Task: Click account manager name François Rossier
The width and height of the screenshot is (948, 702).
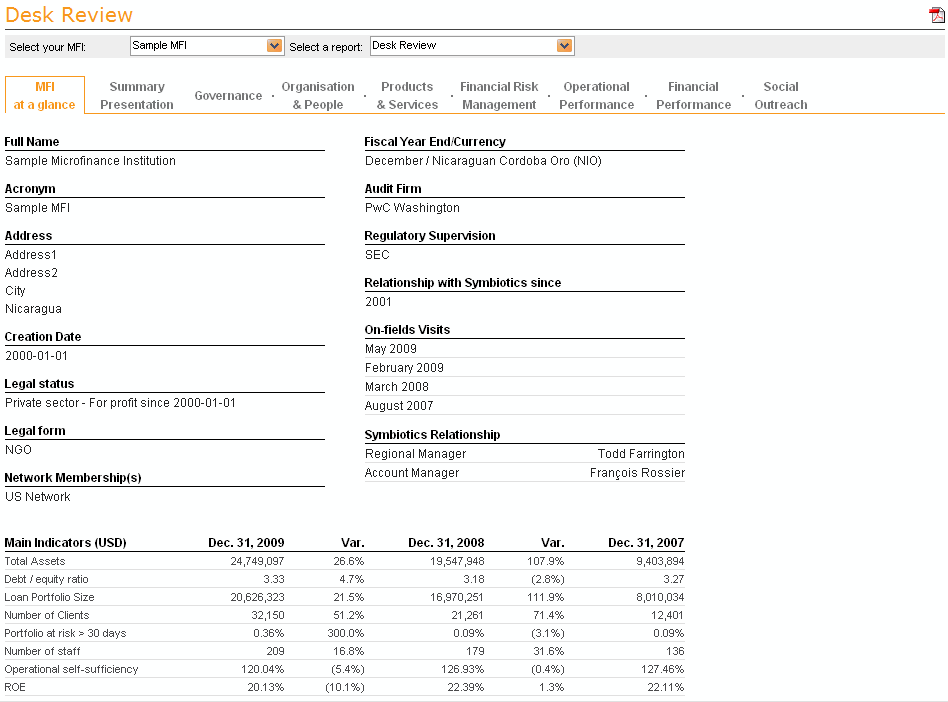Action: [x=637, y=473]
